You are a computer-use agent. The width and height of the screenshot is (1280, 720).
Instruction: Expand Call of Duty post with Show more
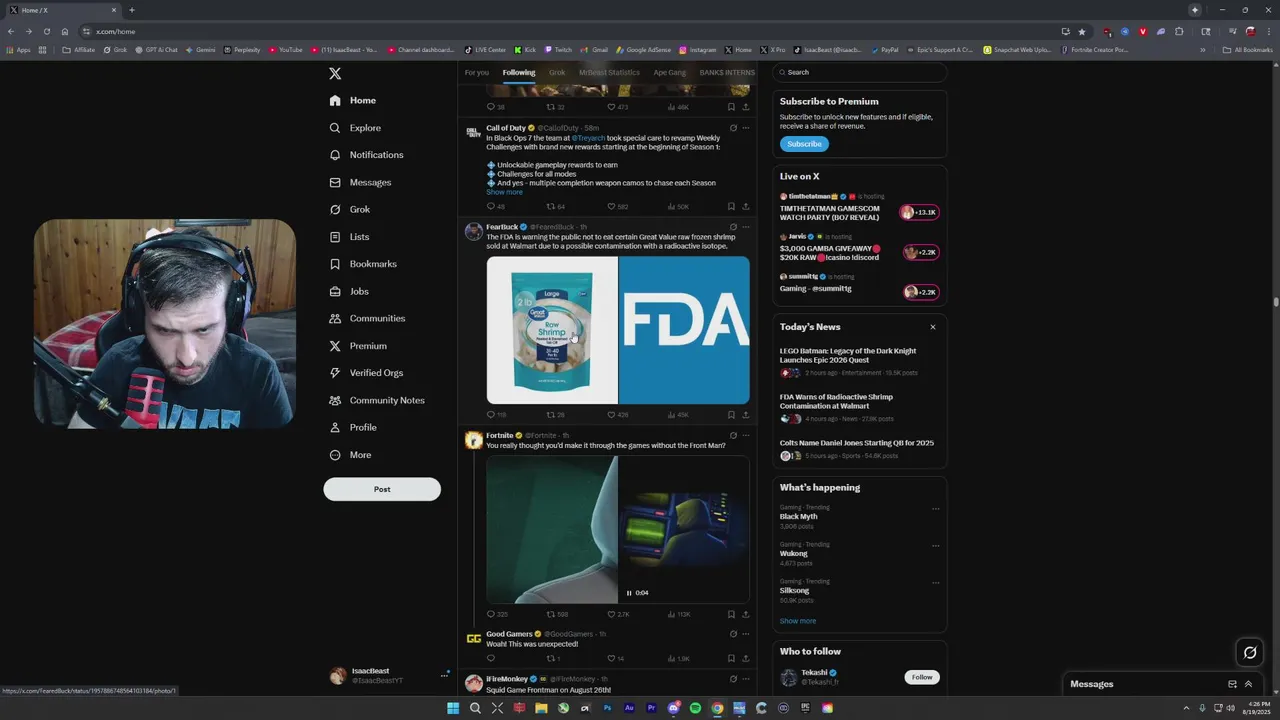click(504, 192)
